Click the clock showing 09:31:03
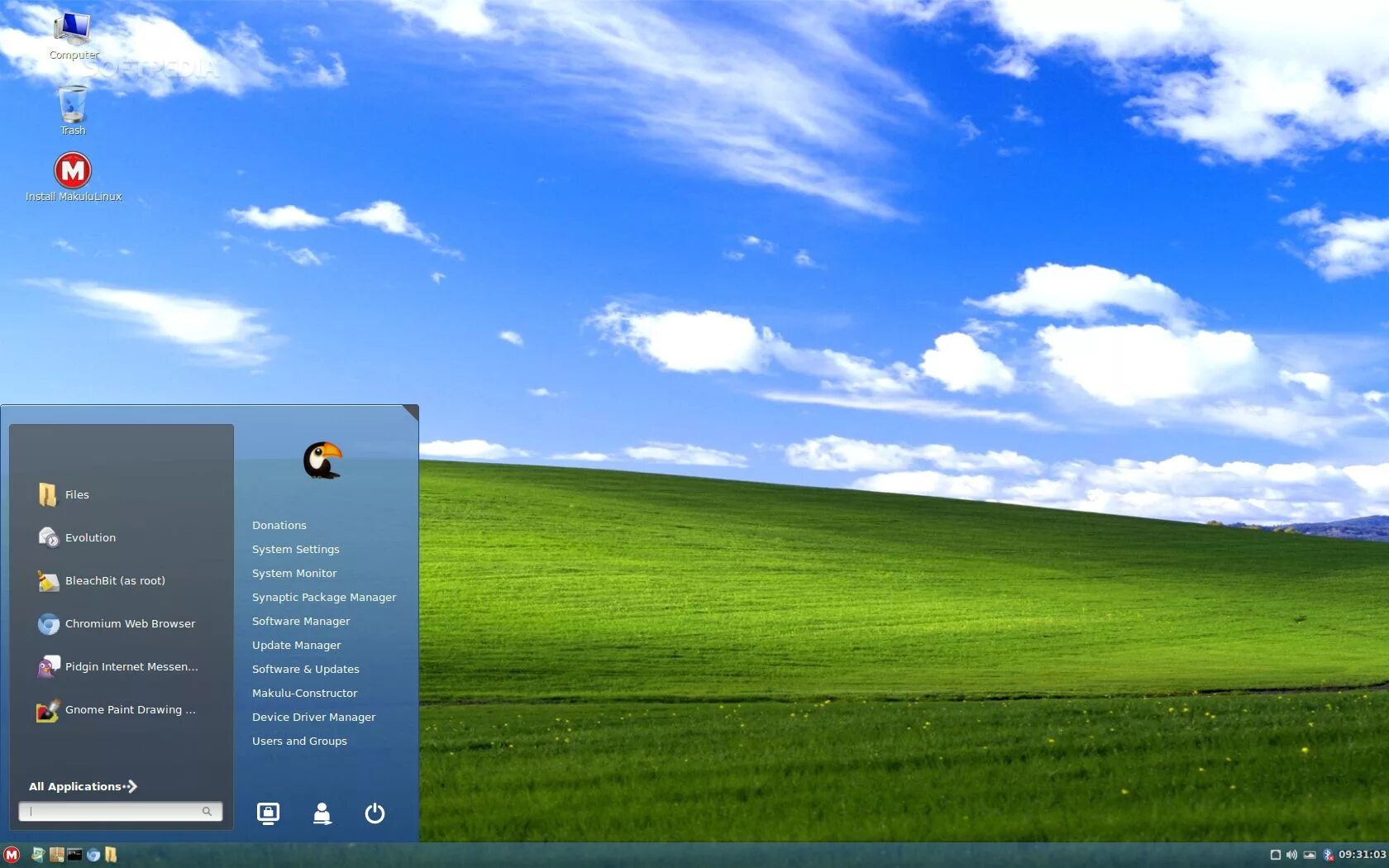 coord(1362,855)
